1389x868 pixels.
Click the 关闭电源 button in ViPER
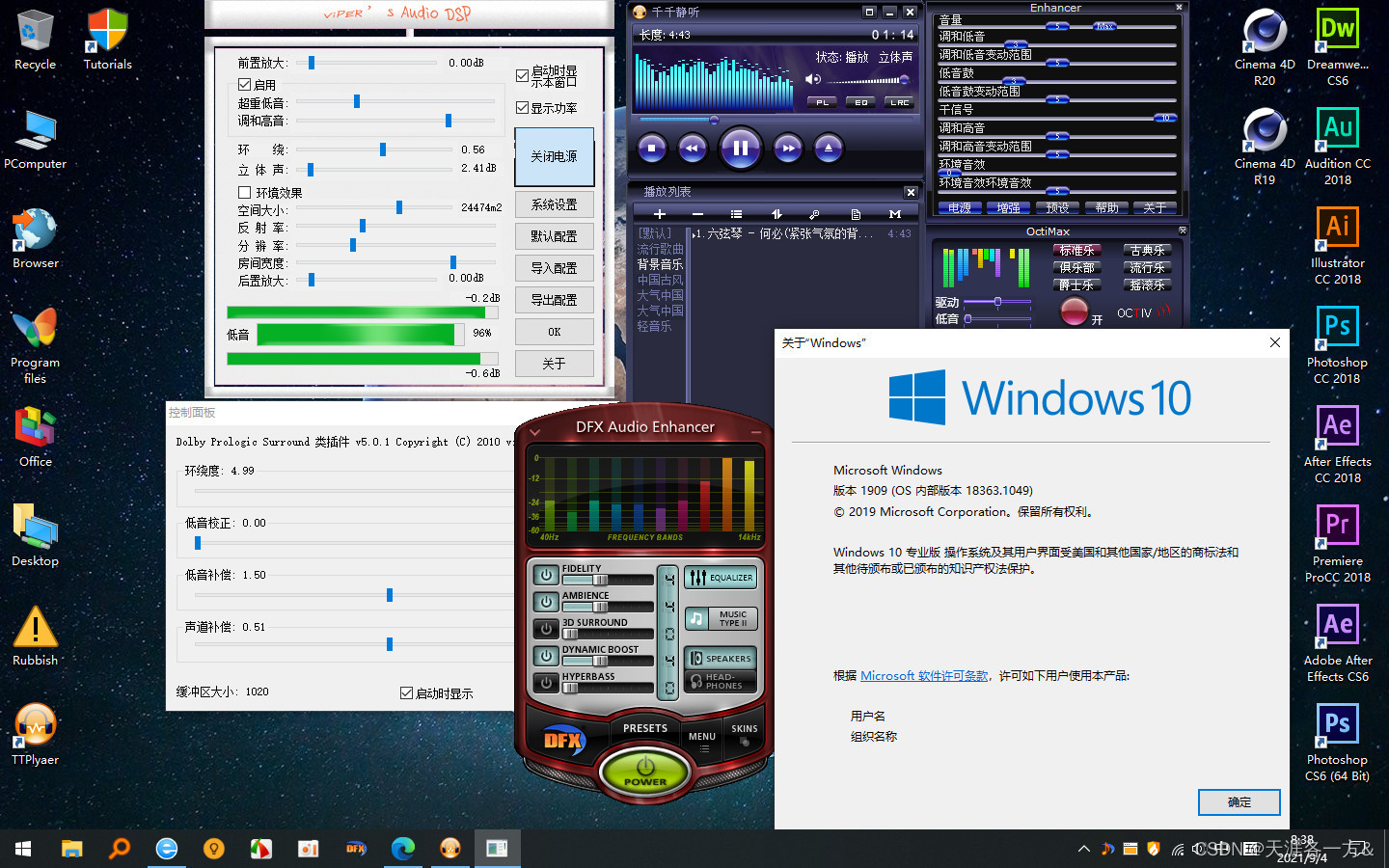coord(555,156)
